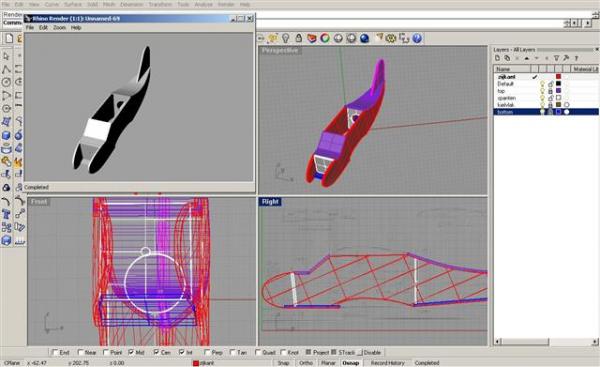Select the arrow pointer tool in left toolbar

click(x=6, y=56)
